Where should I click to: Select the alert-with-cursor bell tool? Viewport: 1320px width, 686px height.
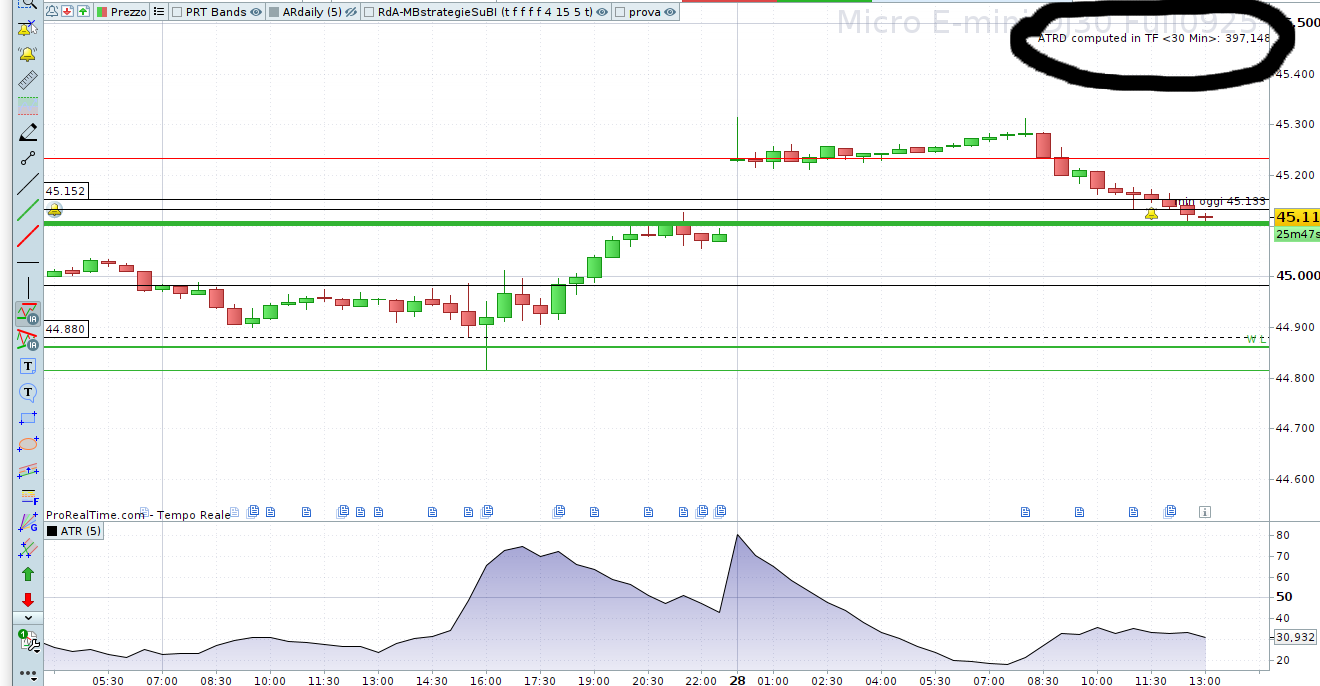click(x=27, y=30)
